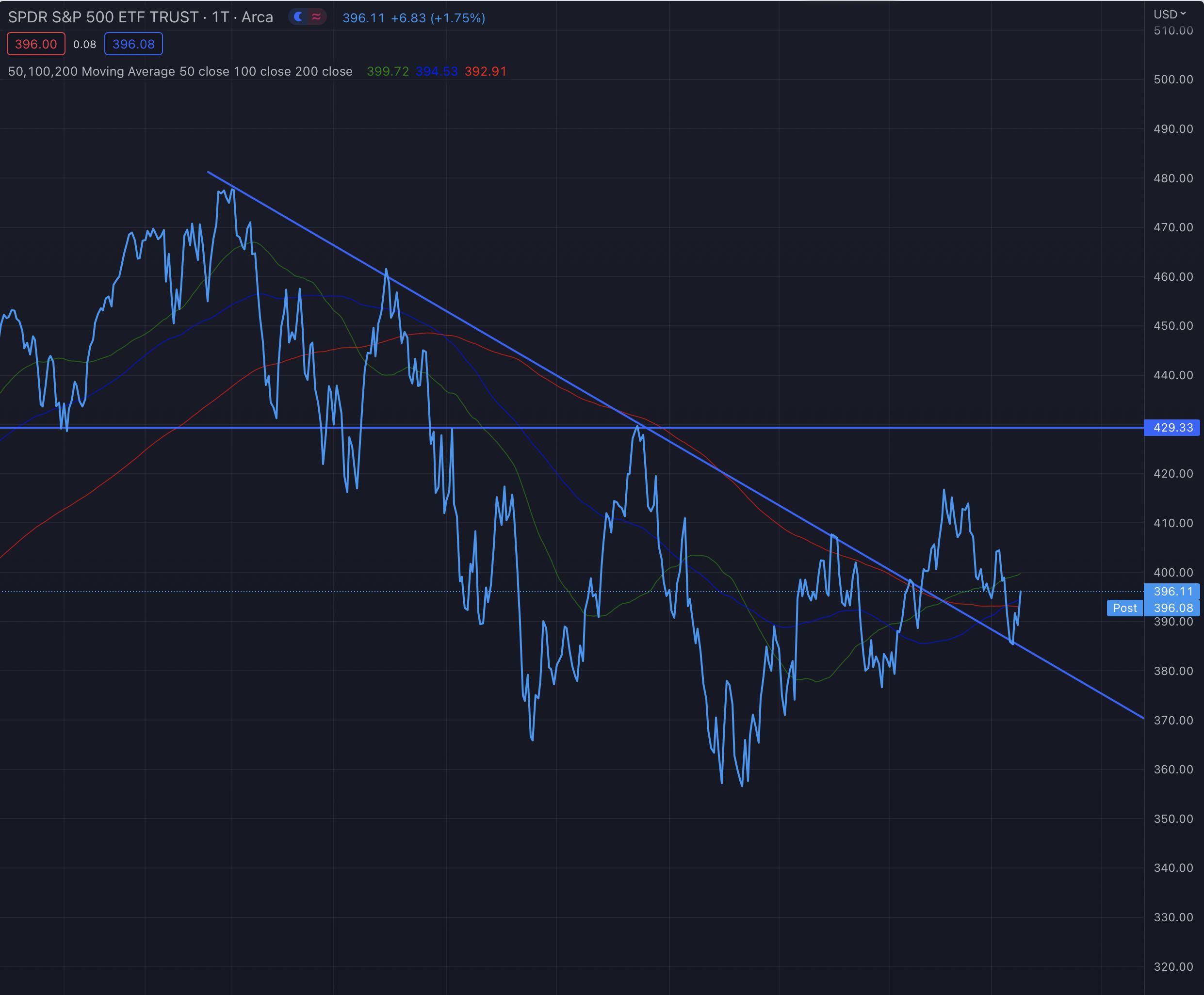Click the red 396.00 sell price button

tap(36, 44)
